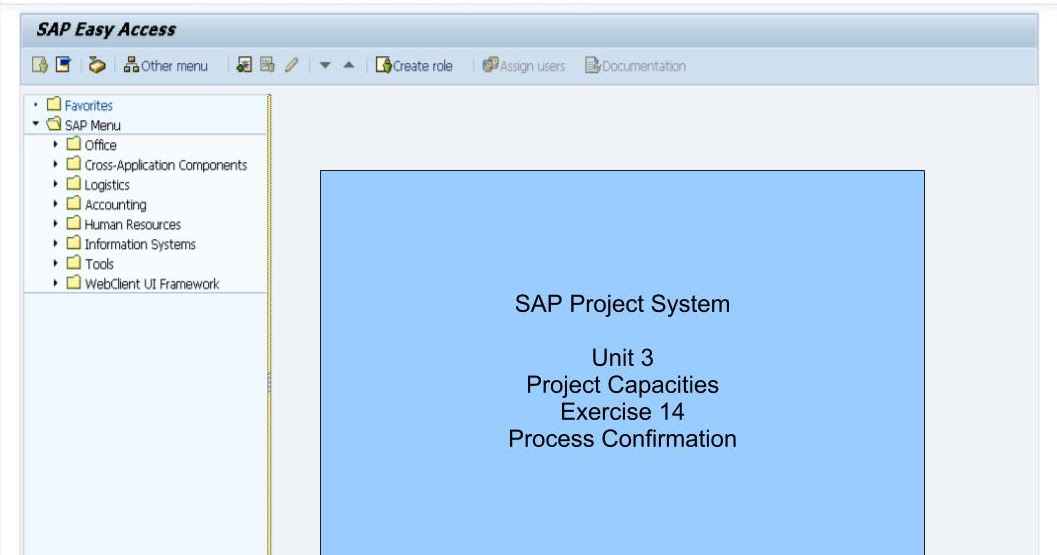Click the Tools folder icon
The image size is (1057, 555).
pos(73,263)
